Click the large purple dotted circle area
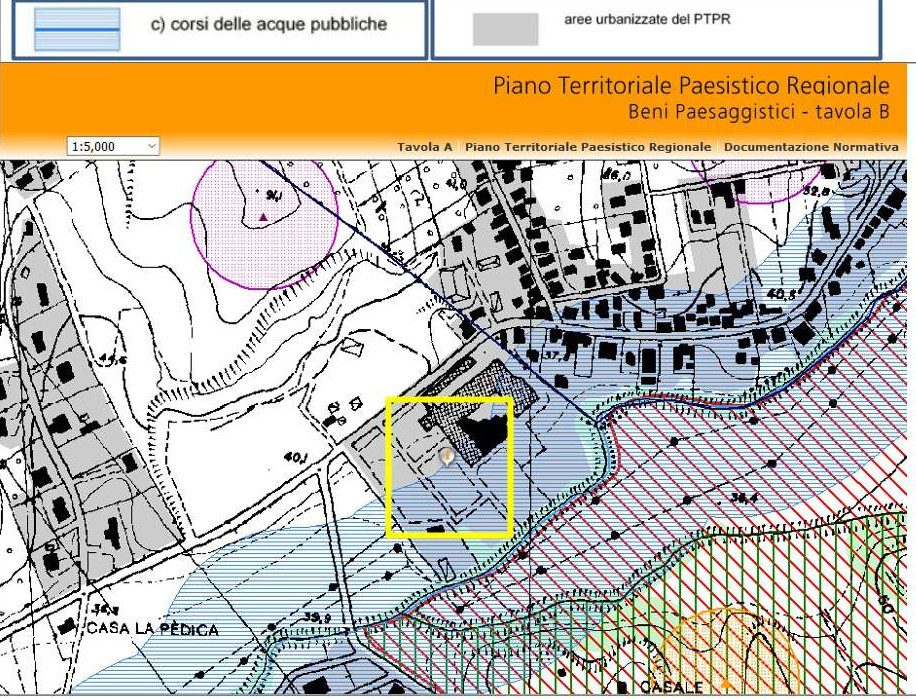916x699 pixels. (265, 224)
